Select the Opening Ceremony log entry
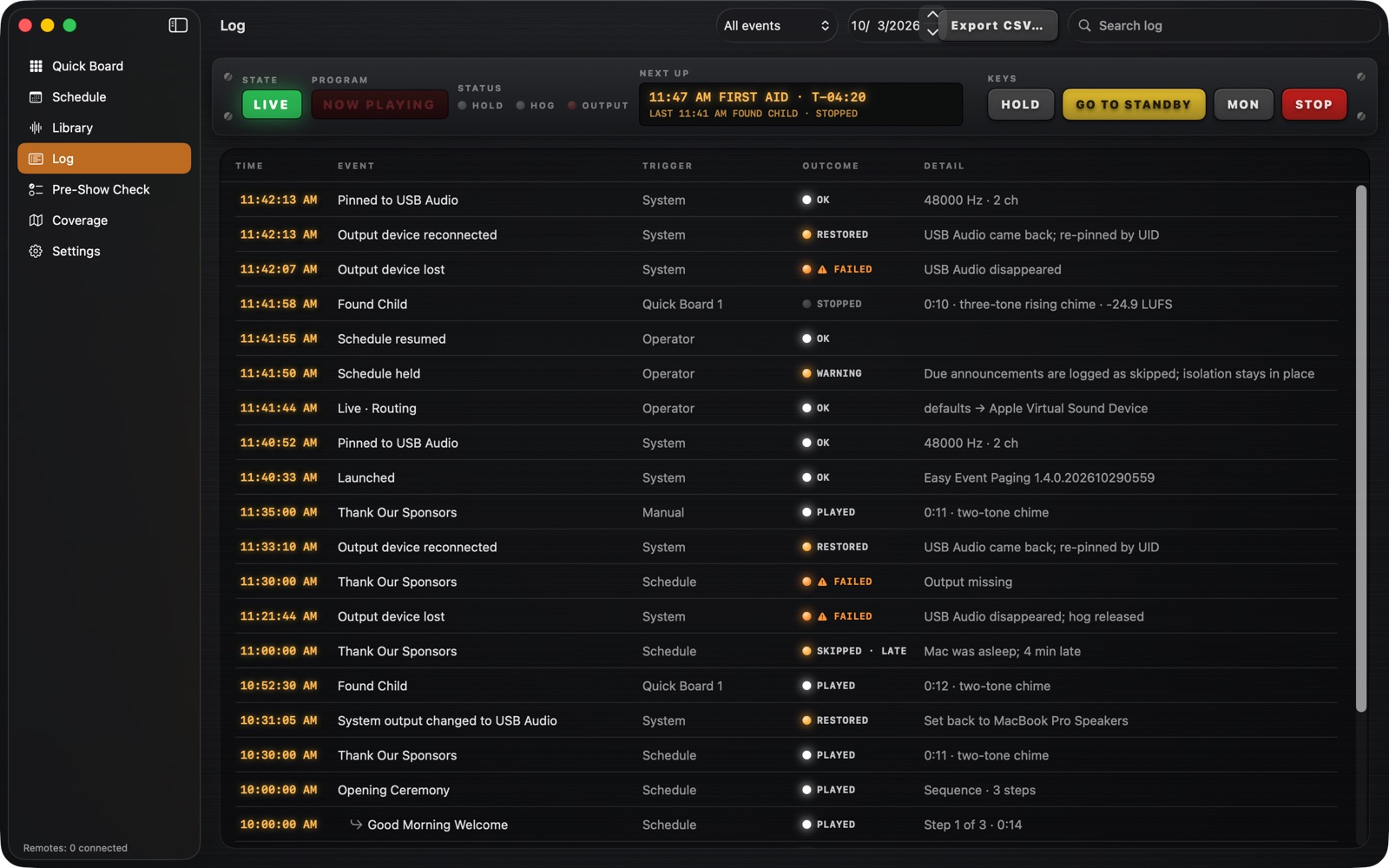1389x868 pixels. 786,790
